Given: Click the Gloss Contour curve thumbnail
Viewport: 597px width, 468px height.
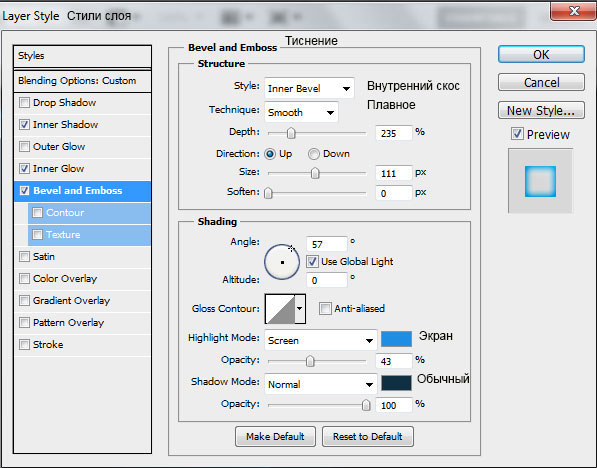Looking at the screenshot, I should (280, 309).
